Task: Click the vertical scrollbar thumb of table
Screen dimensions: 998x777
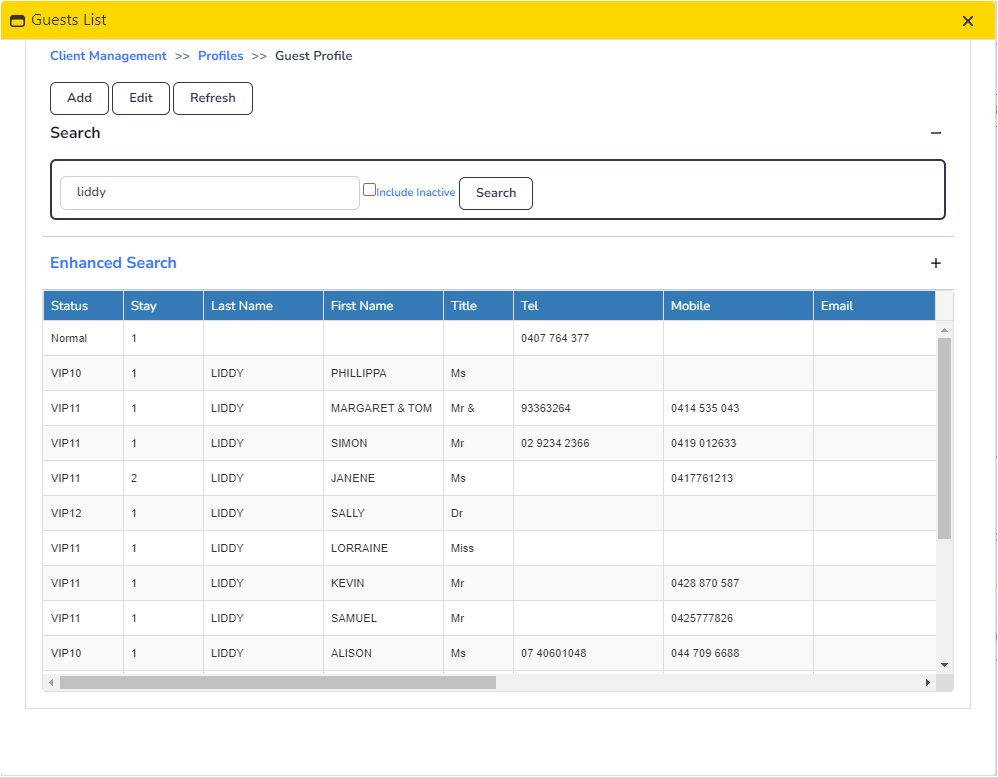Action: [x=945, y=438]
